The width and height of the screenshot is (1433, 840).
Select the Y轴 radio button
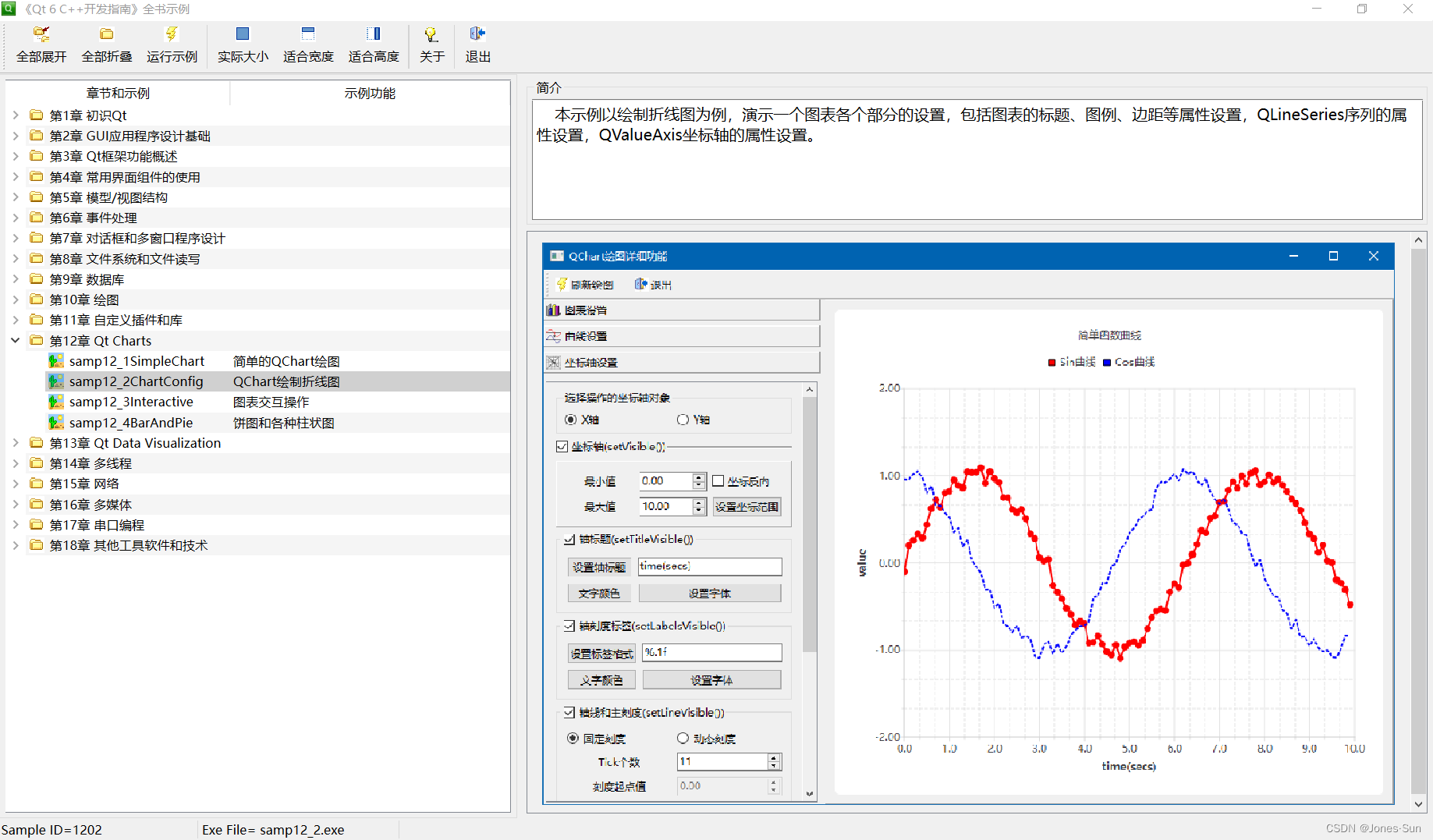coord(683,420)
